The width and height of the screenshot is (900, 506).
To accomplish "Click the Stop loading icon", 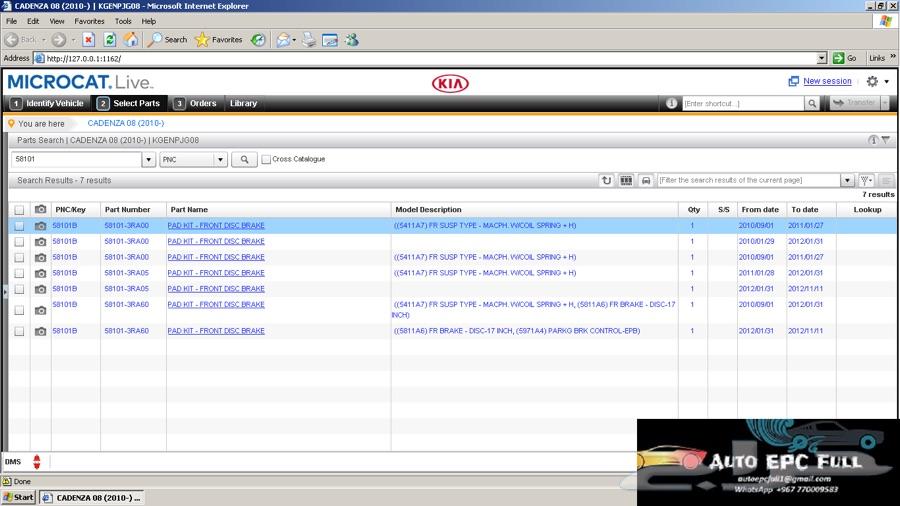I will point(88,40).
